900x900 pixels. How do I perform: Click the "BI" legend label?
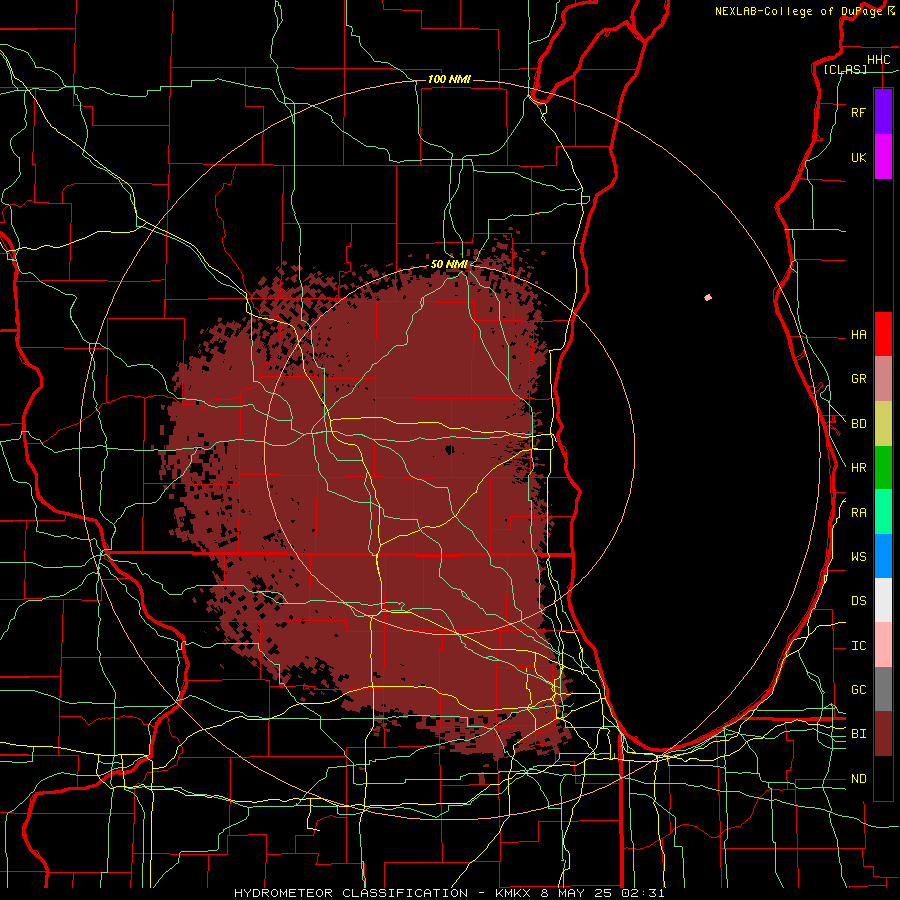(x=858, y=734)
